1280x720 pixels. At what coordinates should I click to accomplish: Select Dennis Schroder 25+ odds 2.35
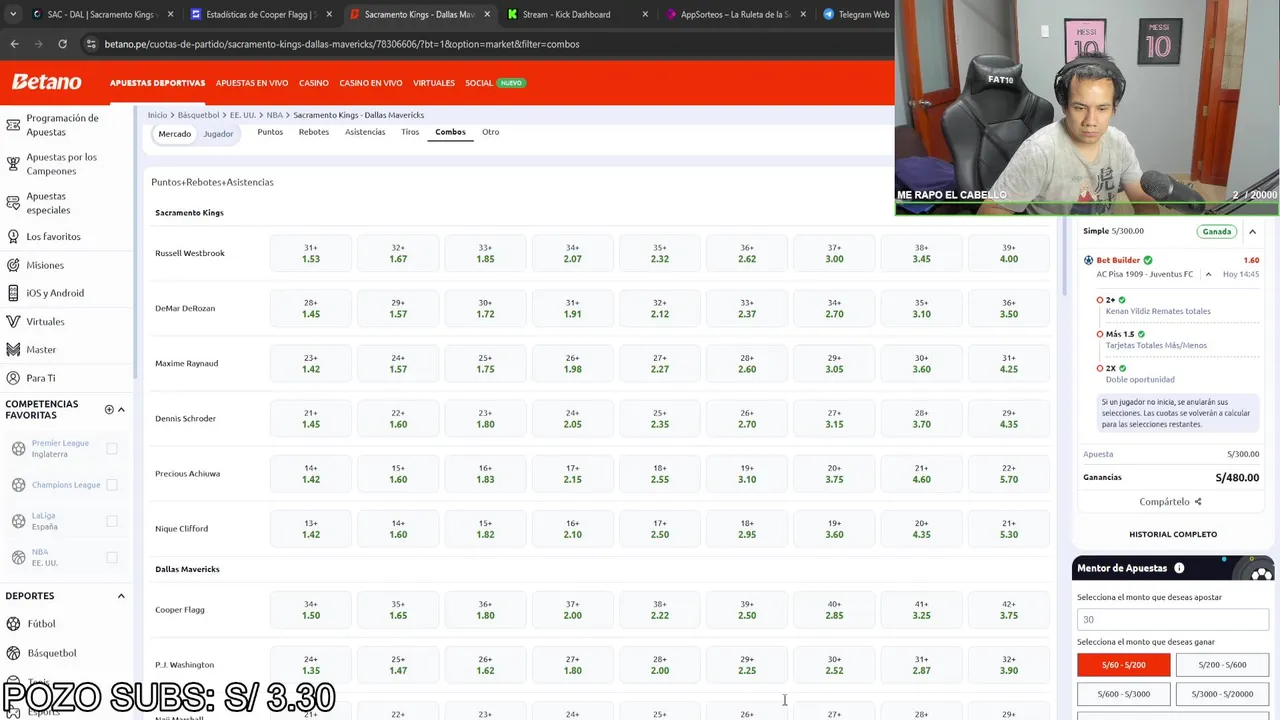660,418
